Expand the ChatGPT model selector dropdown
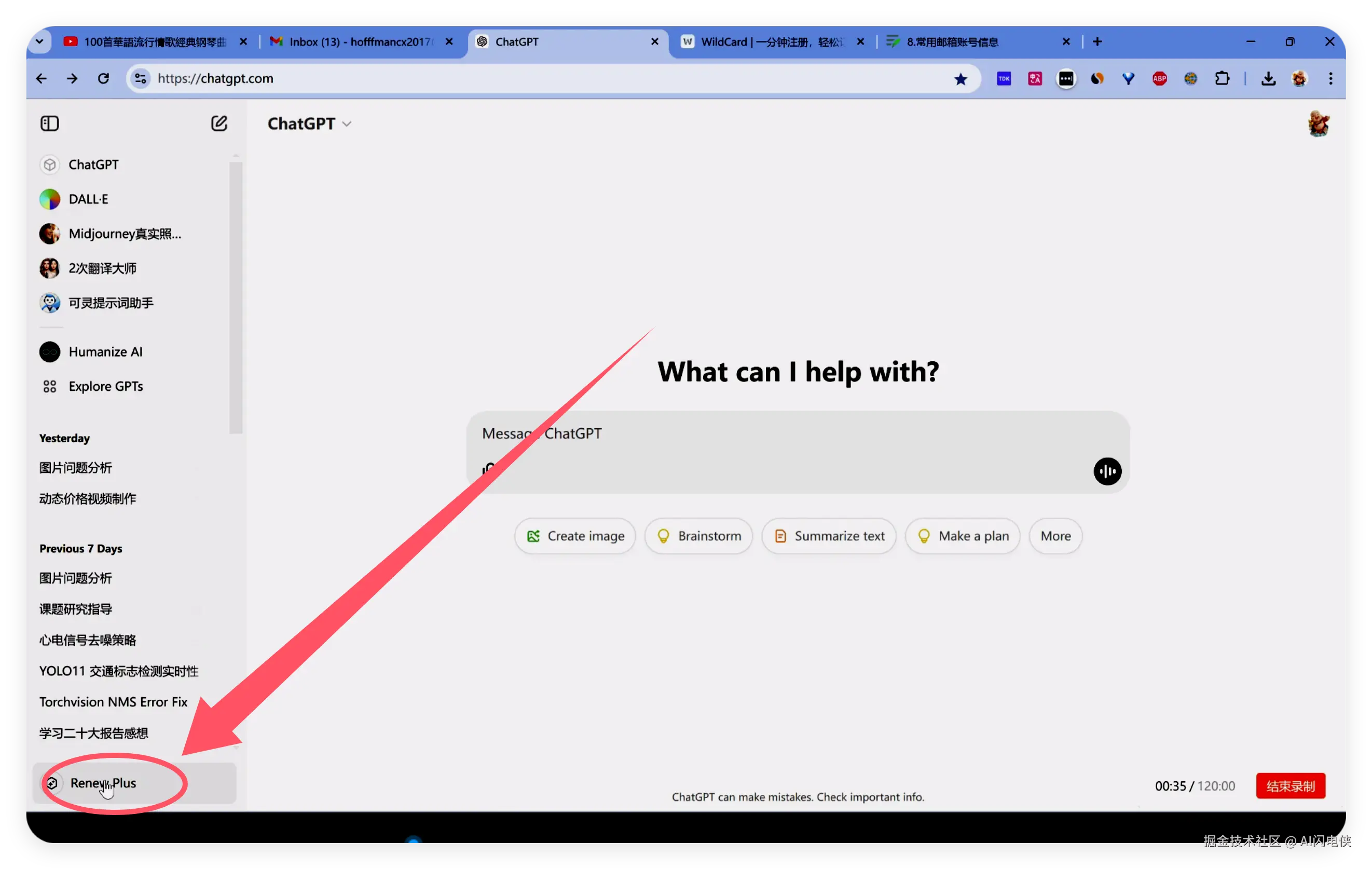Screen dimensions: 1372x869 pyautogui.click(x=309, y=124)
